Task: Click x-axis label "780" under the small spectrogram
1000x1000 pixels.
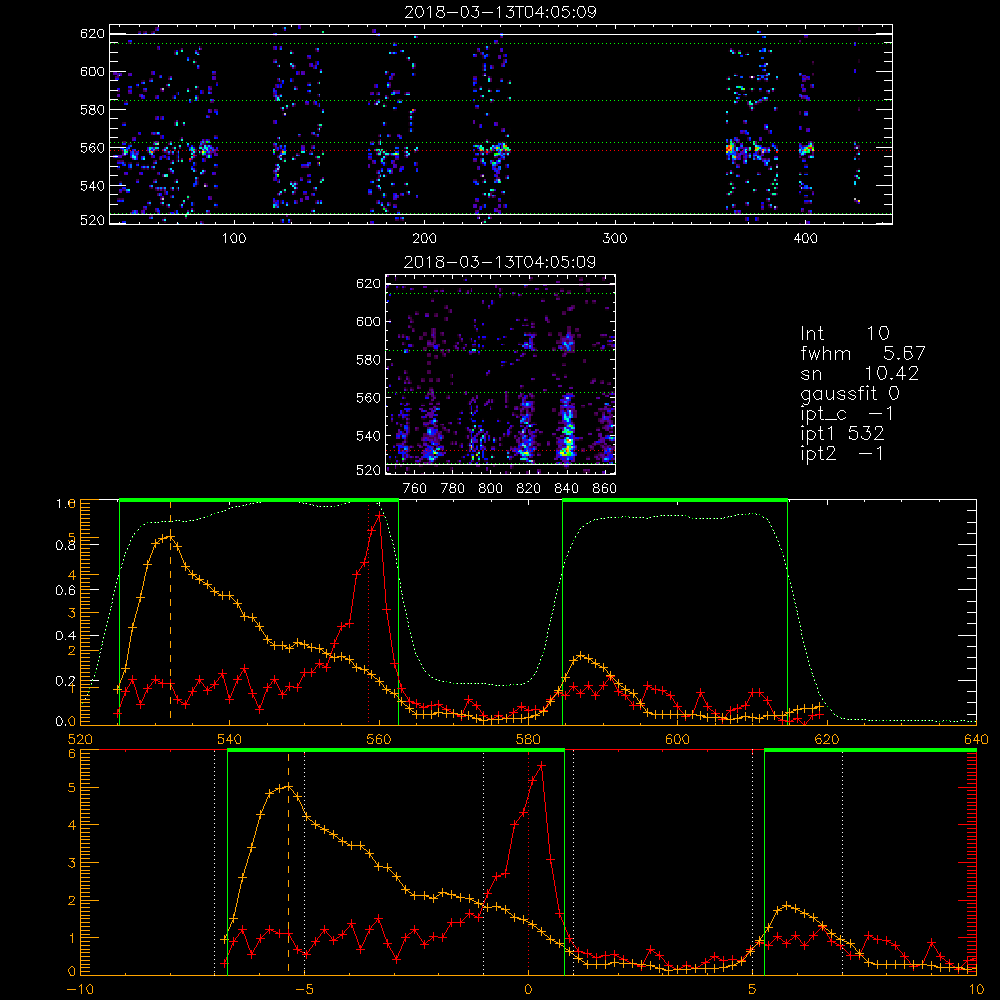Action: [x=453, y=489]
